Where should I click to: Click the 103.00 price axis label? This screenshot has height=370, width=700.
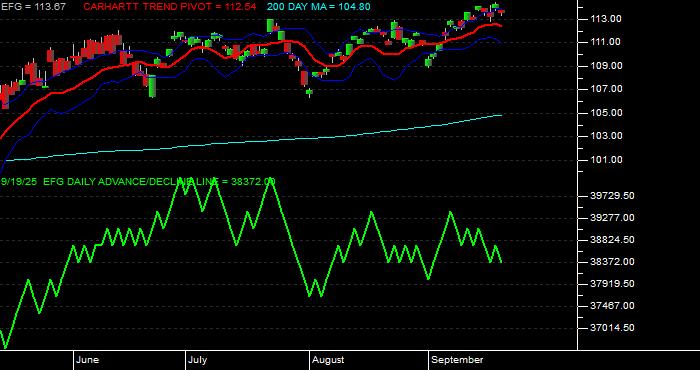(605, 136)
